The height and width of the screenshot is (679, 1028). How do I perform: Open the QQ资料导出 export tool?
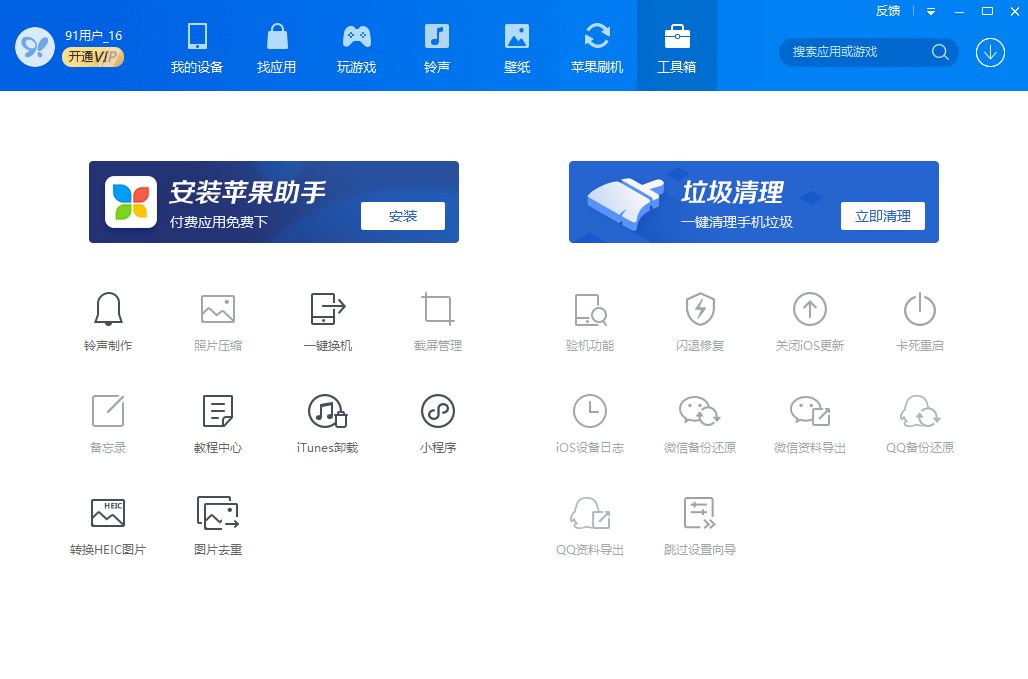click(x=590, y=526)
